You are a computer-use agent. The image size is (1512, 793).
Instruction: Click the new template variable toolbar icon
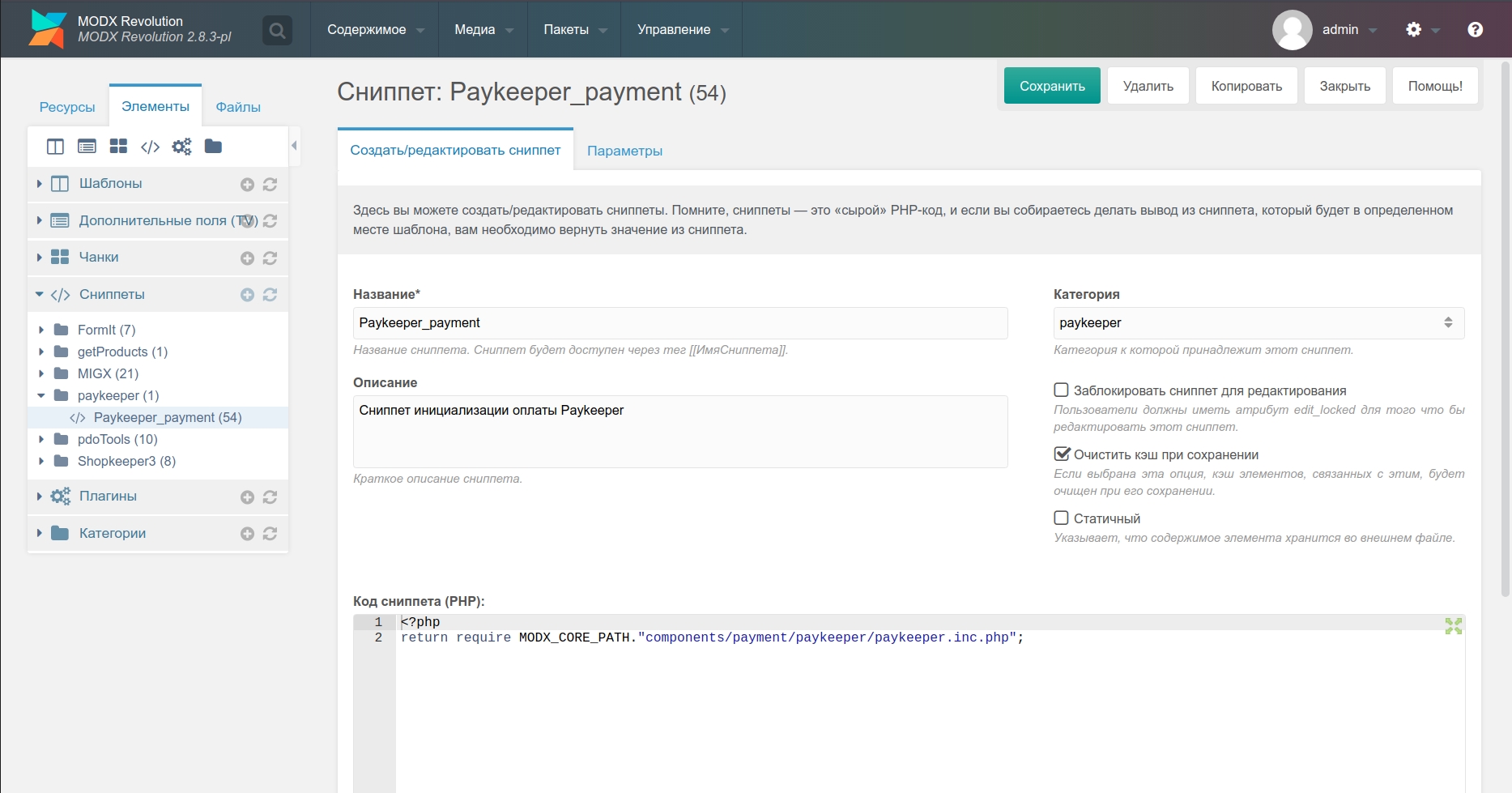coord(87,147)
